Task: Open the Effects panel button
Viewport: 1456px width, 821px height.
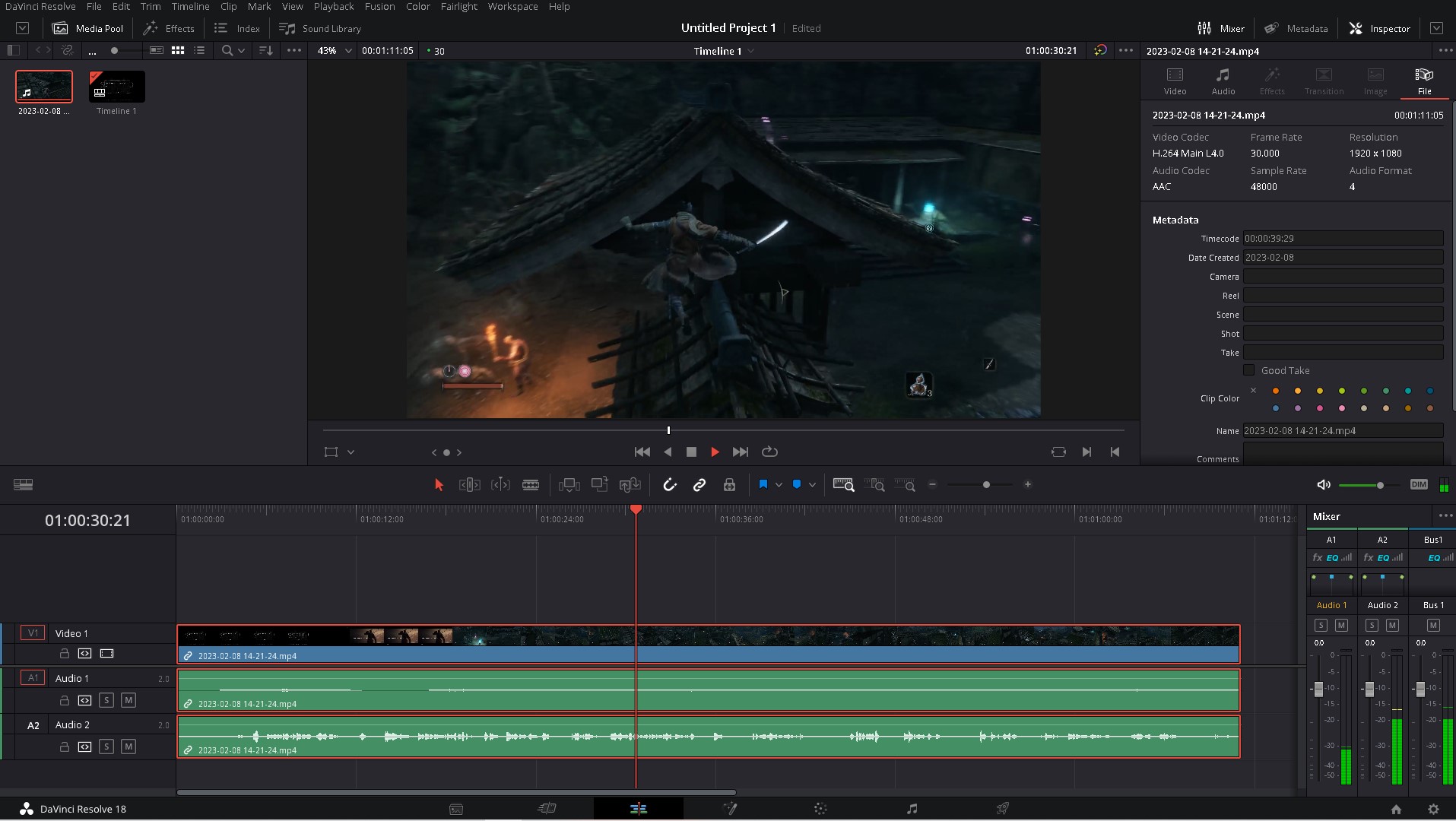Action: [169, 28]
